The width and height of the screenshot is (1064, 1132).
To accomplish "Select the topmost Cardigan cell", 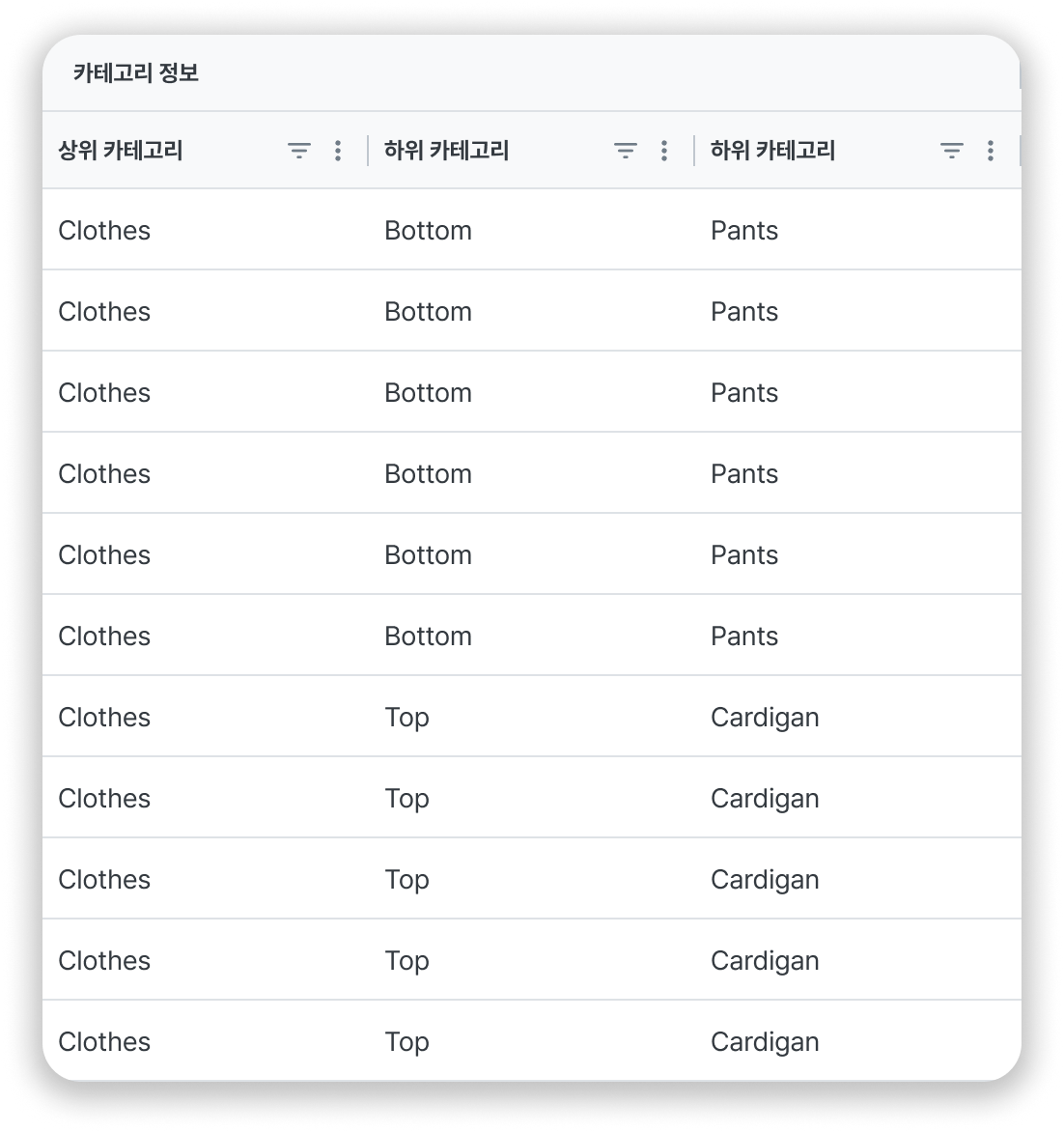I will click(765, 718).
